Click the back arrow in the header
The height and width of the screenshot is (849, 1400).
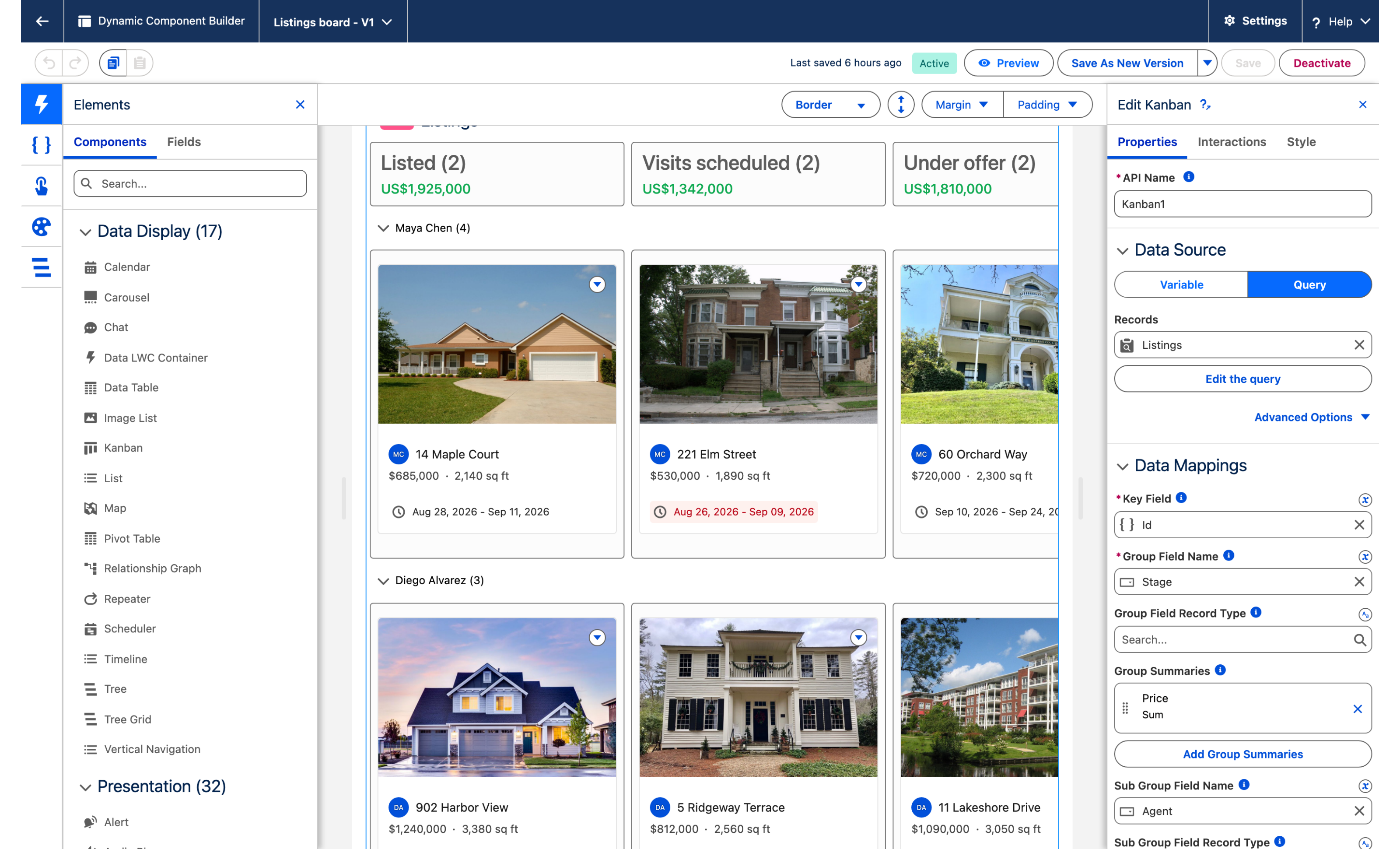pos(42,21)
